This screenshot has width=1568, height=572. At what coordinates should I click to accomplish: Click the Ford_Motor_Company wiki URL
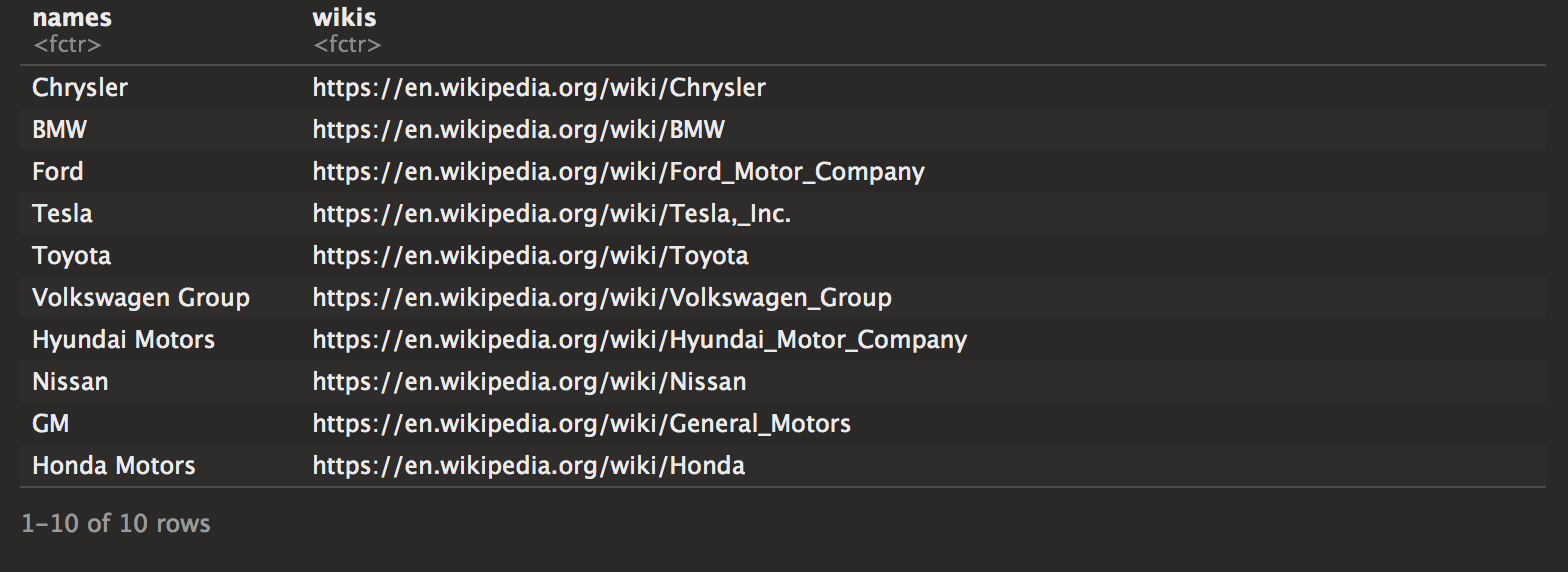tap(618, 172)
